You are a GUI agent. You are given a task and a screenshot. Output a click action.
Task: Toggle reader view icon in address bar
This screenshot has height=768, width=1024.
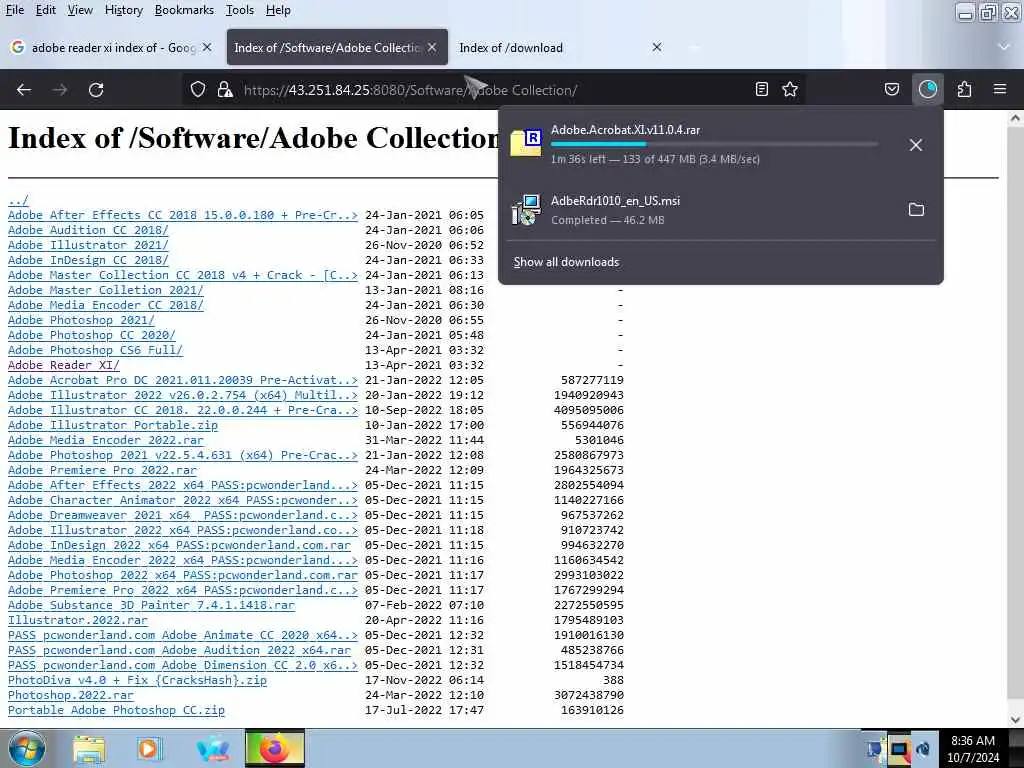761,89
